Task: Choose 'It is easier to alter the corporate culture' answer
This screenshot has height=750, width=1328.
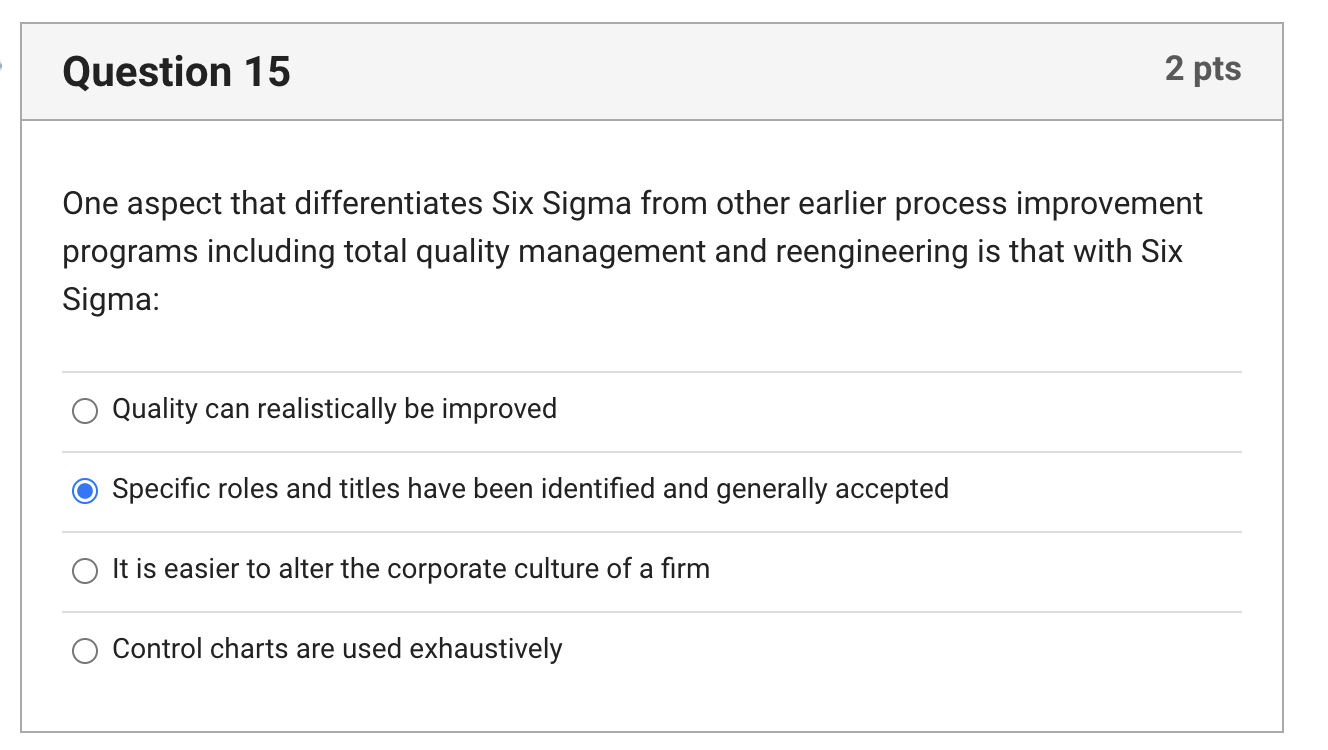Action: (x=85, y=570)
